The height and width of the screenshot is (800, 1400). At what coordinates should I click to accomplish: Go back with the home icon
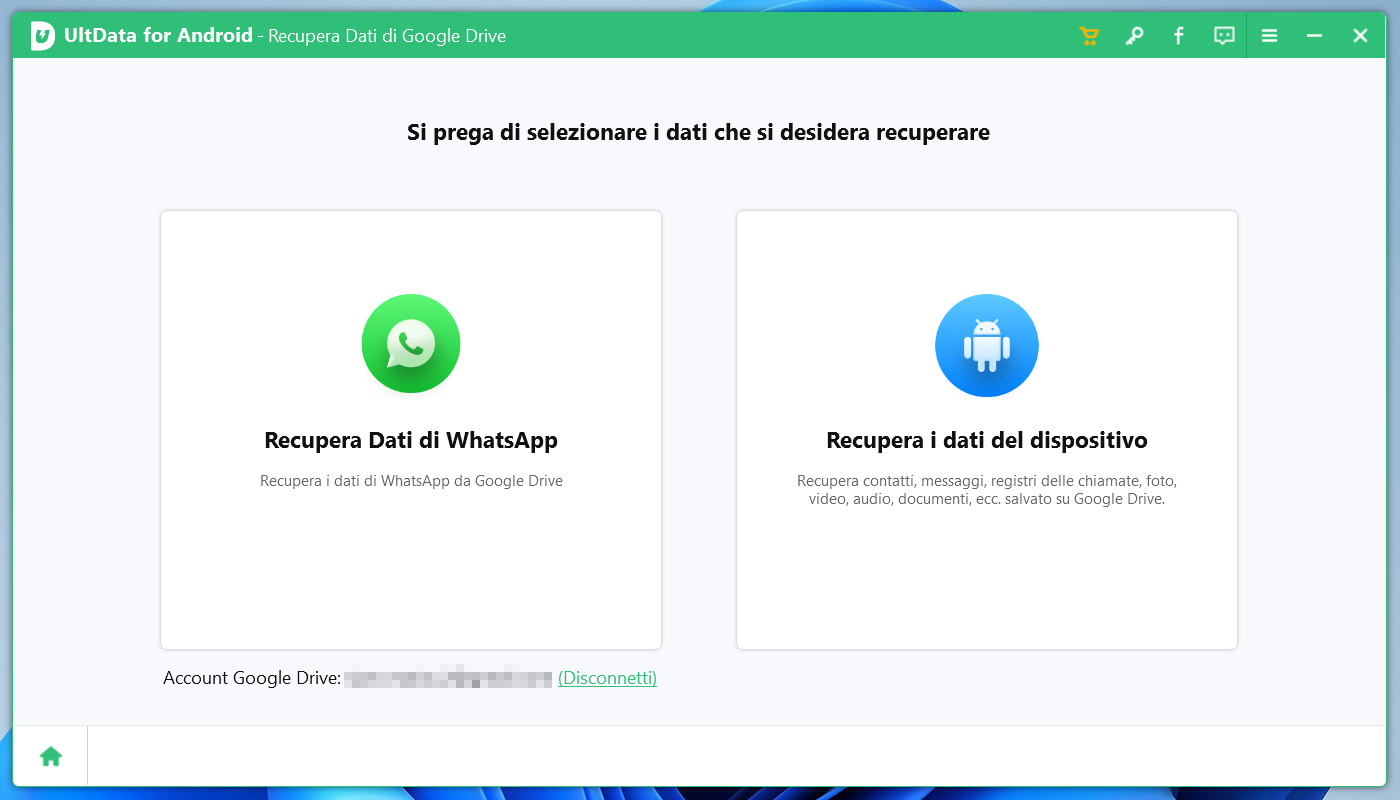pyautogui.click(x=51, y=756)
